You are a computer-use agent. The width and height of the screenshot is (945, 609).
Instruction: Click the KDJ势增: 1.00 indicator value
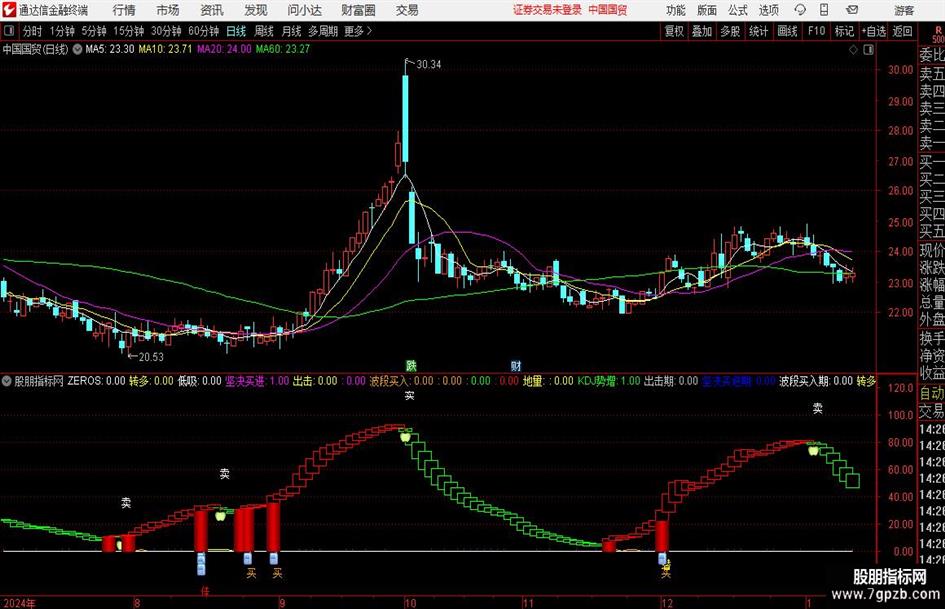pyautogui.click(x=609, y=381)
